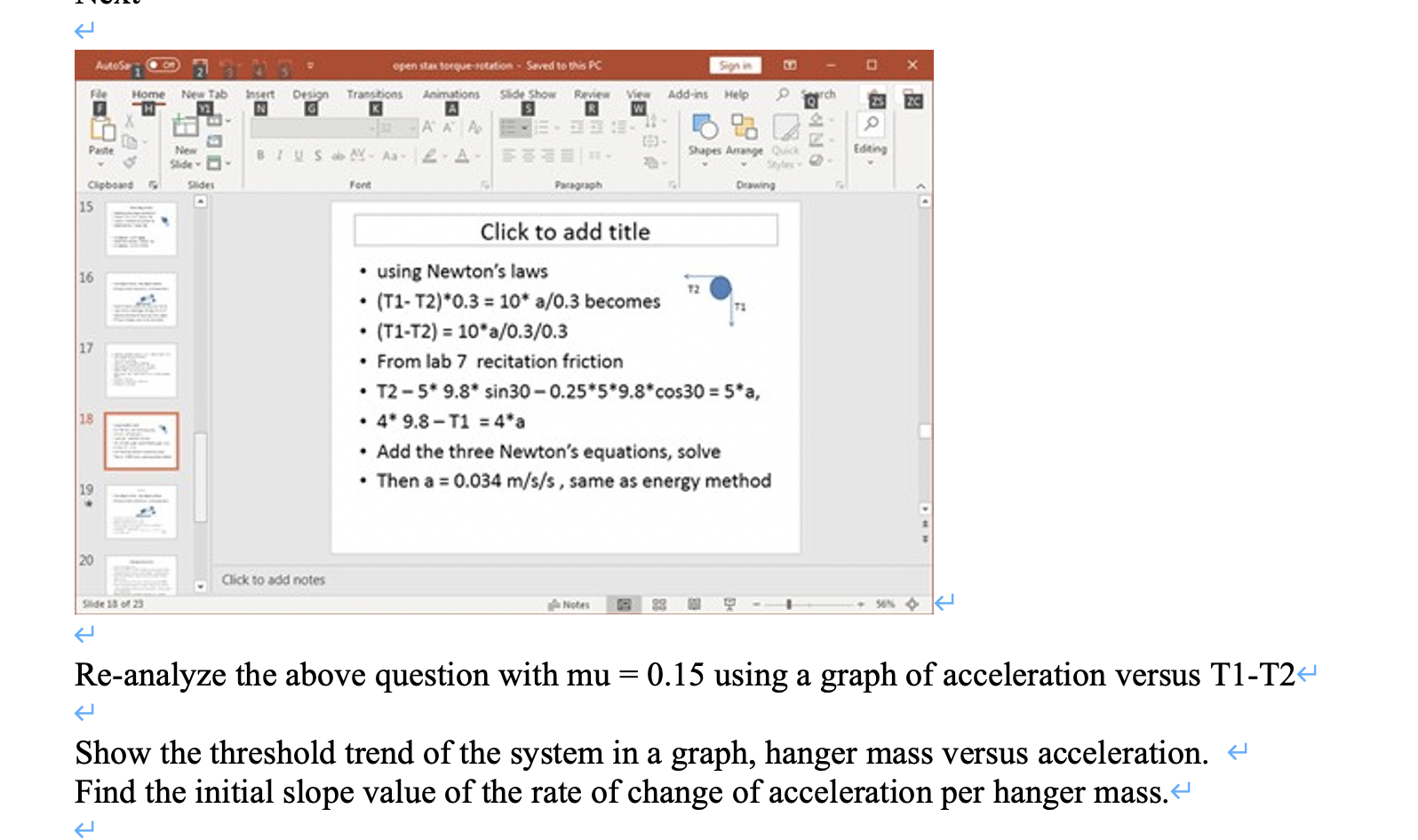Click the Increase Font Size icon
The height and width of the screenshot is (840, 1418).
pos(428,127)
